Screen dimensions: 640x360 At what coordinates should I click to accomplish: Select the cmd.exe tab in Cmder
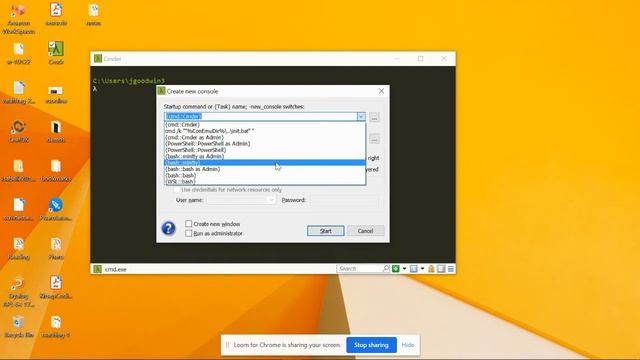111,269
